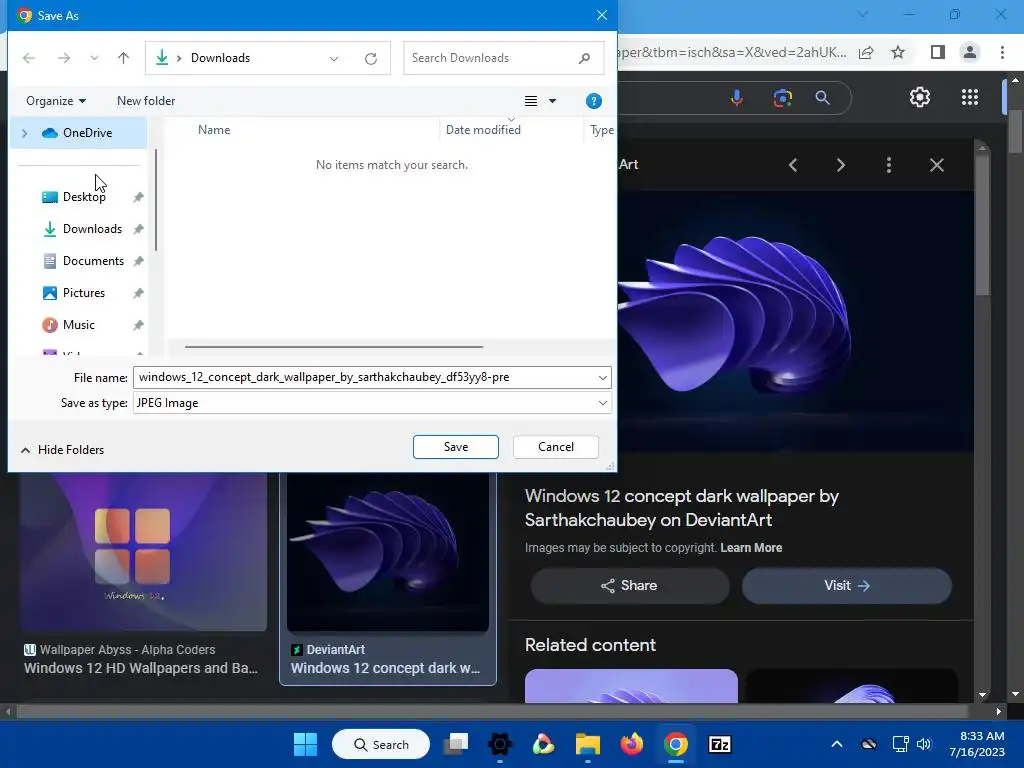Close the Save As dialog
Image resolution: width=1024 pixels, height=768 pixels.
(x=601, y=15)
